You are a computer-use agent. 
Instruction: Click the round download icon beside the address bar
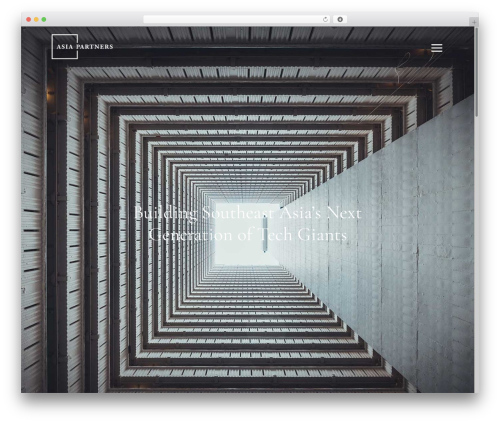click(340, 19)
